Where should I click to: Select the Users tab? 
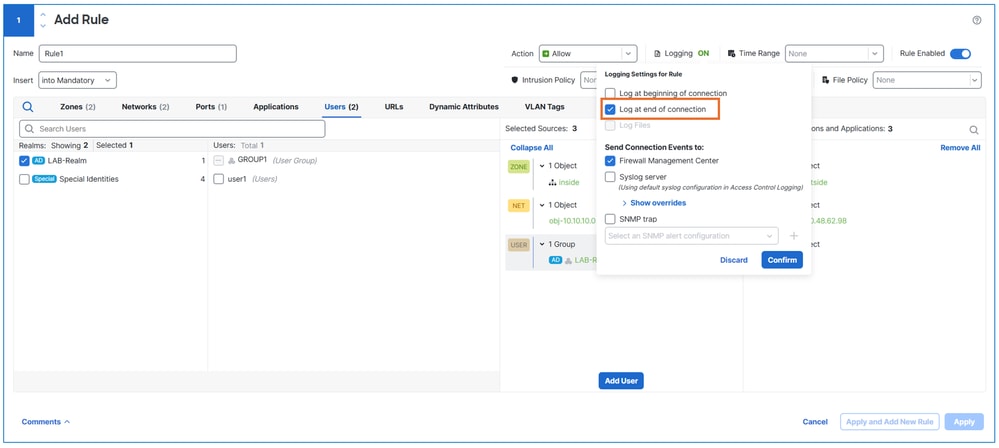[x=341, y=107]
